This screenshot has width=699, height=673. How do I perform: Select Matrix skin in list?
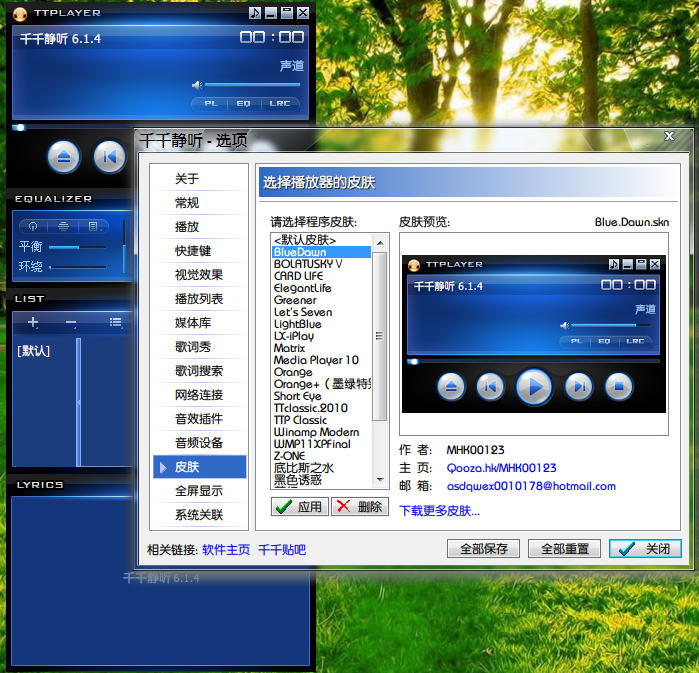coord(321,349)
